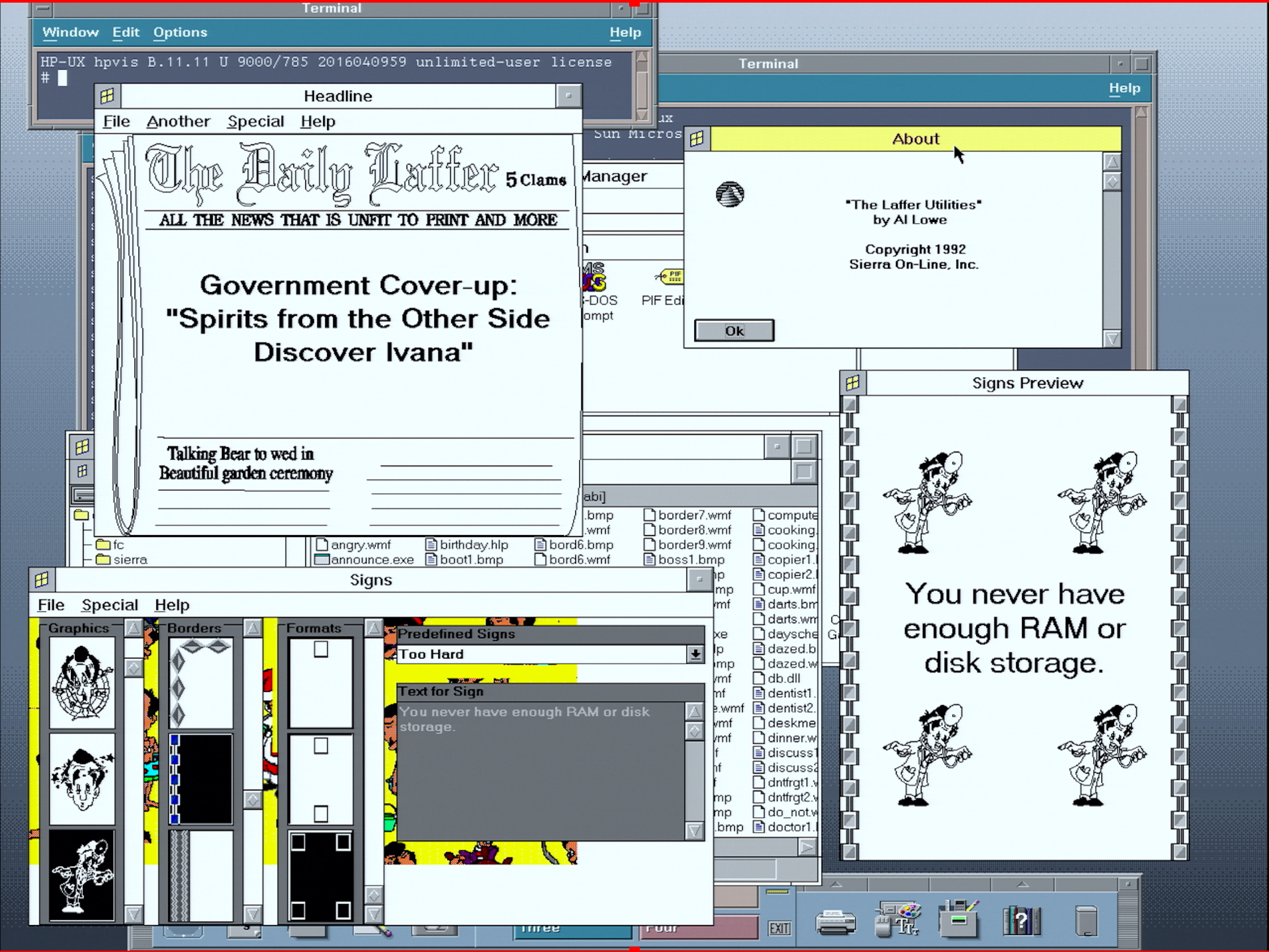Click Ok in the Laffer Utilities About dialog
Image resolution: width=1269 pixels, height=952 pixels.
coord(734,330)
